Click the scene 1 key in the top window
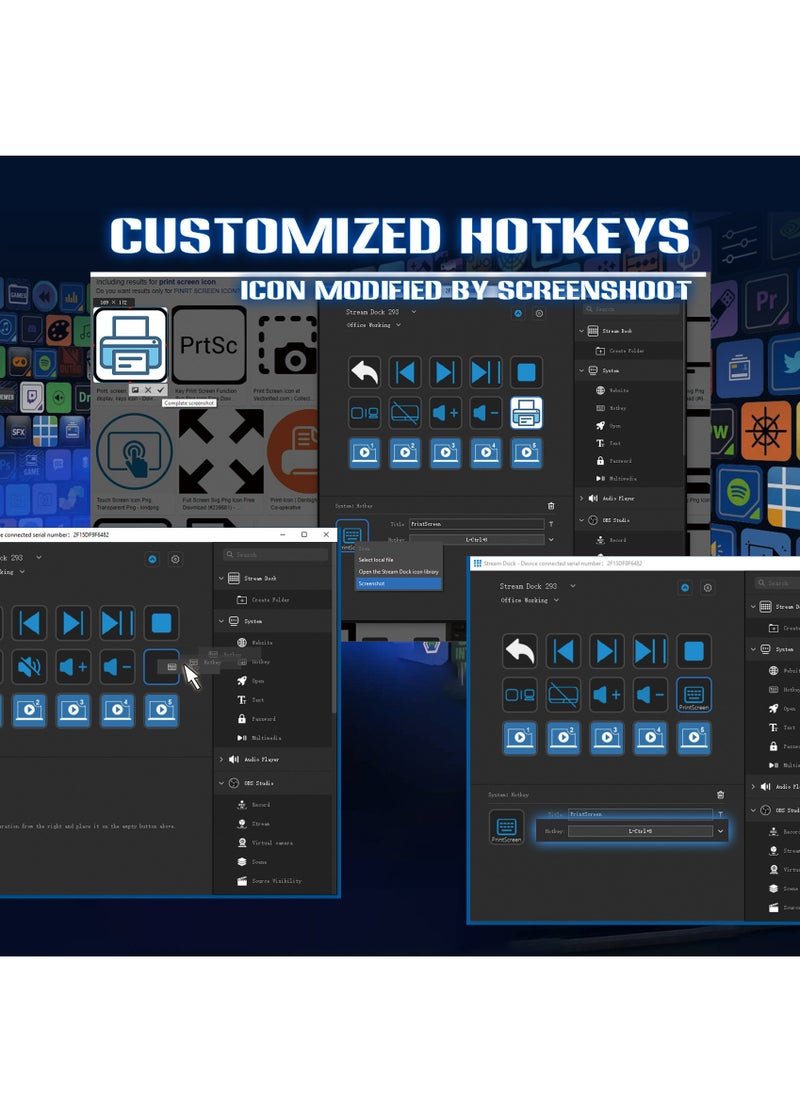This screenshot has height=1096, width=800. pyautogui.click(x=364, y=452)
